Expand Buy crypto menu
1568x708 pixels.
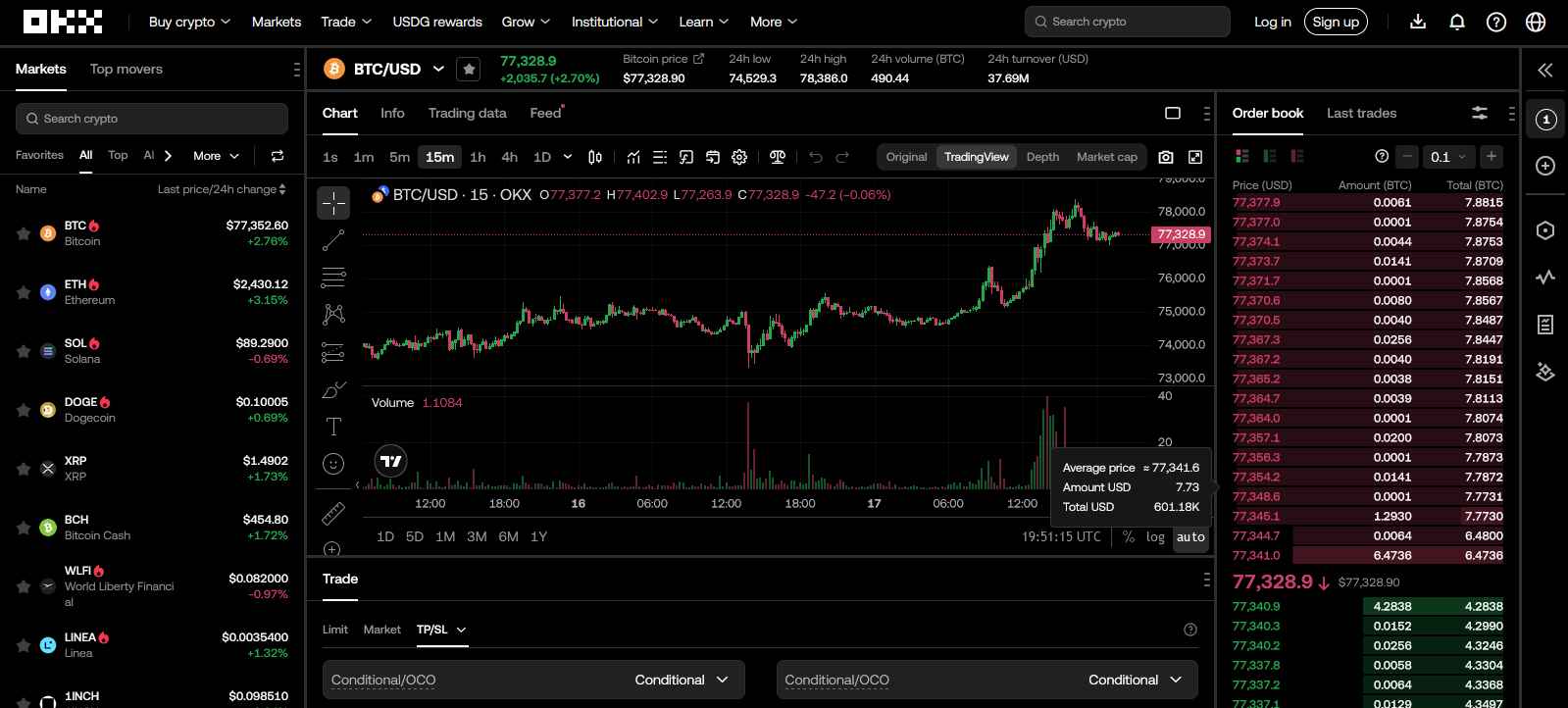coord(189,22)
